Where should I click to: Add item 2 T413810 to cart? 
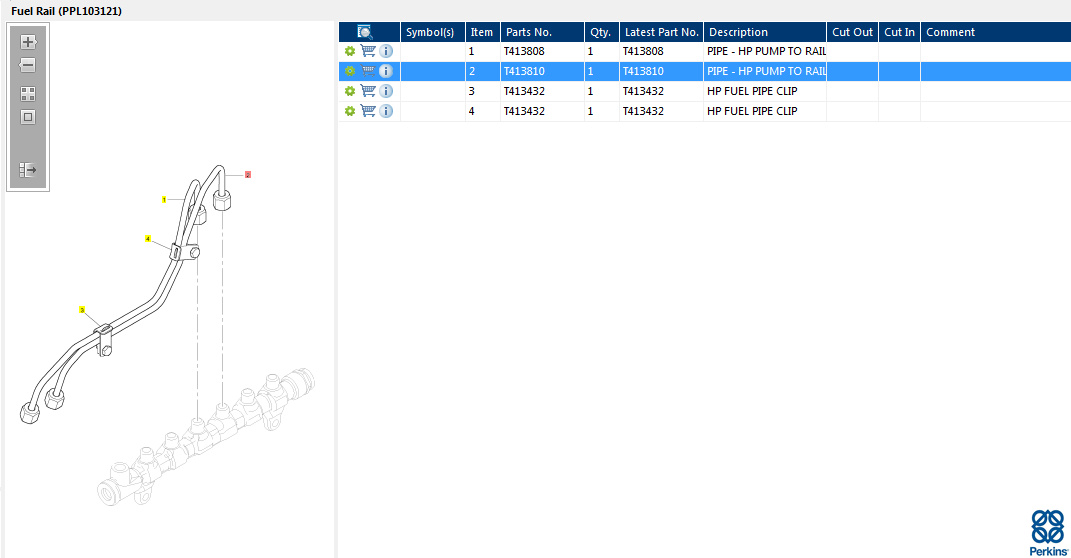click(368, 70)
